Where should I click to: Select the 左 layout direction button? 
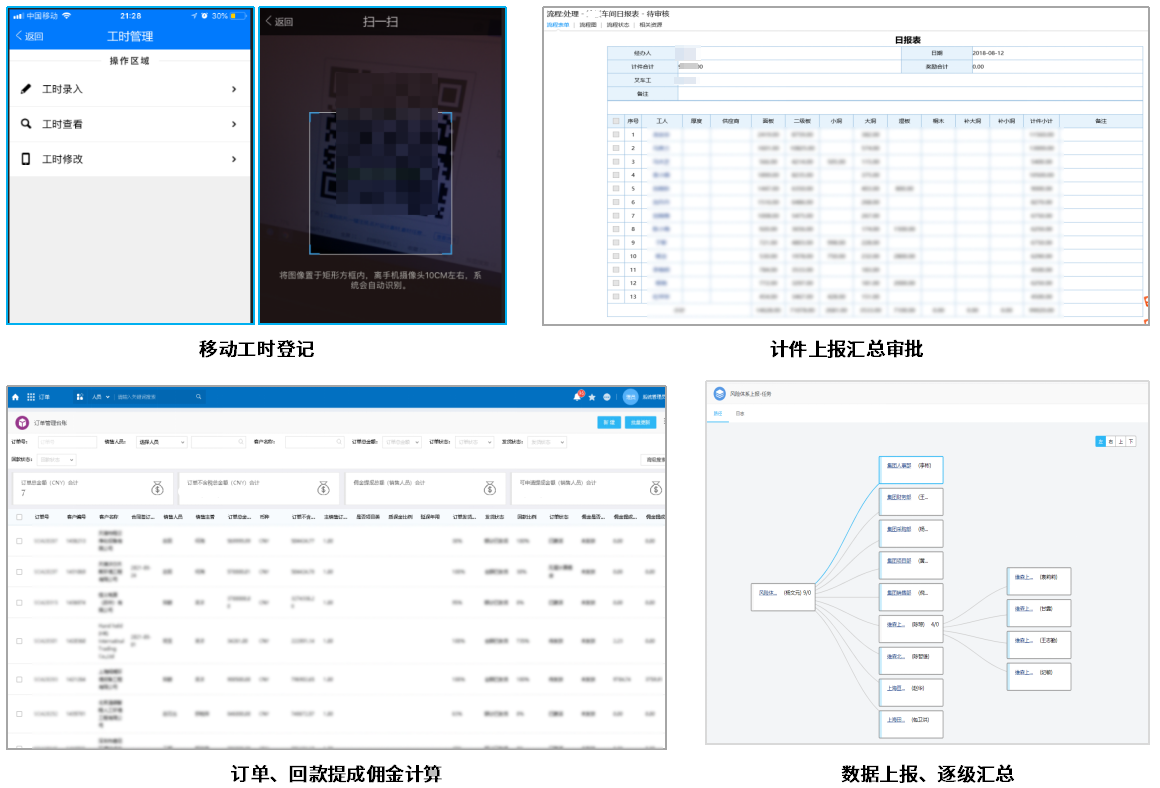pyautogui.click(x=1100, y=441)
